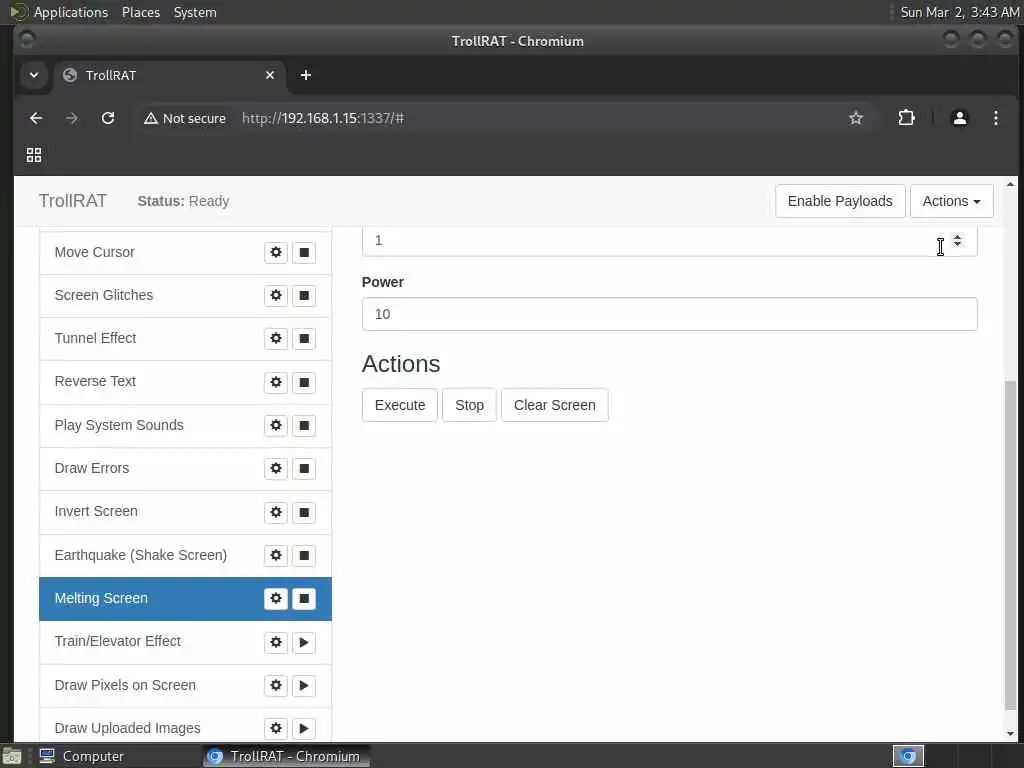
Task: Go back in browser history
Action: (36, 118)
